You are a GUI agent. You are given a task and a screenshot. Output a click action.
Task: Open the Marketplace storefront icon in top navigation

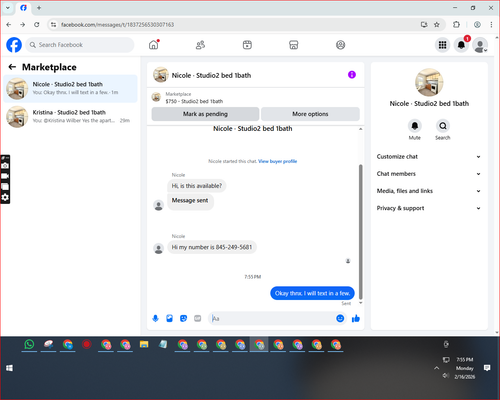(x=294, y=45)
